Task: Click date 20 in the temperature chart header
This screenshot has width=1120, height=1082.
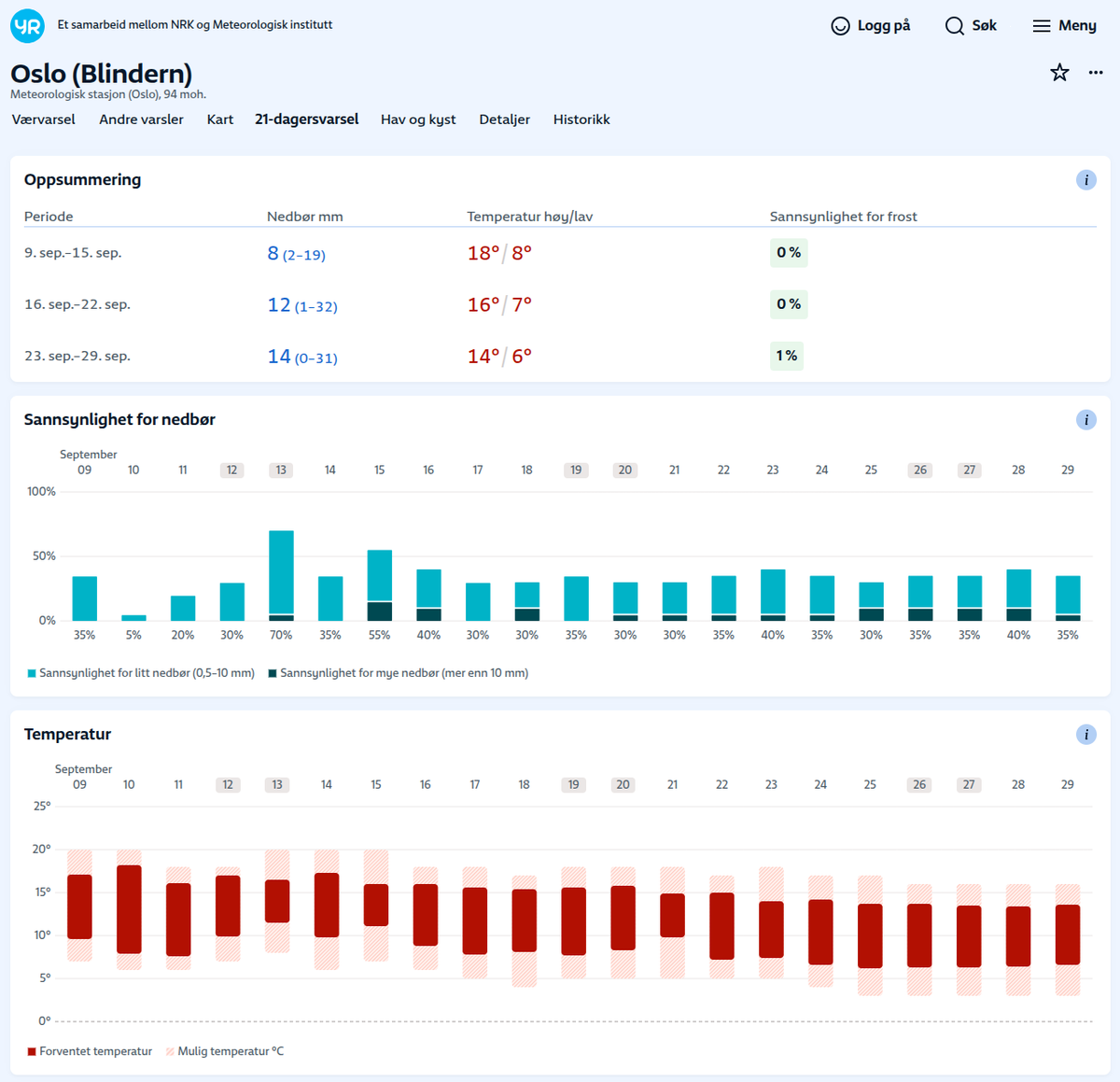Action: (x=623, y=784)
